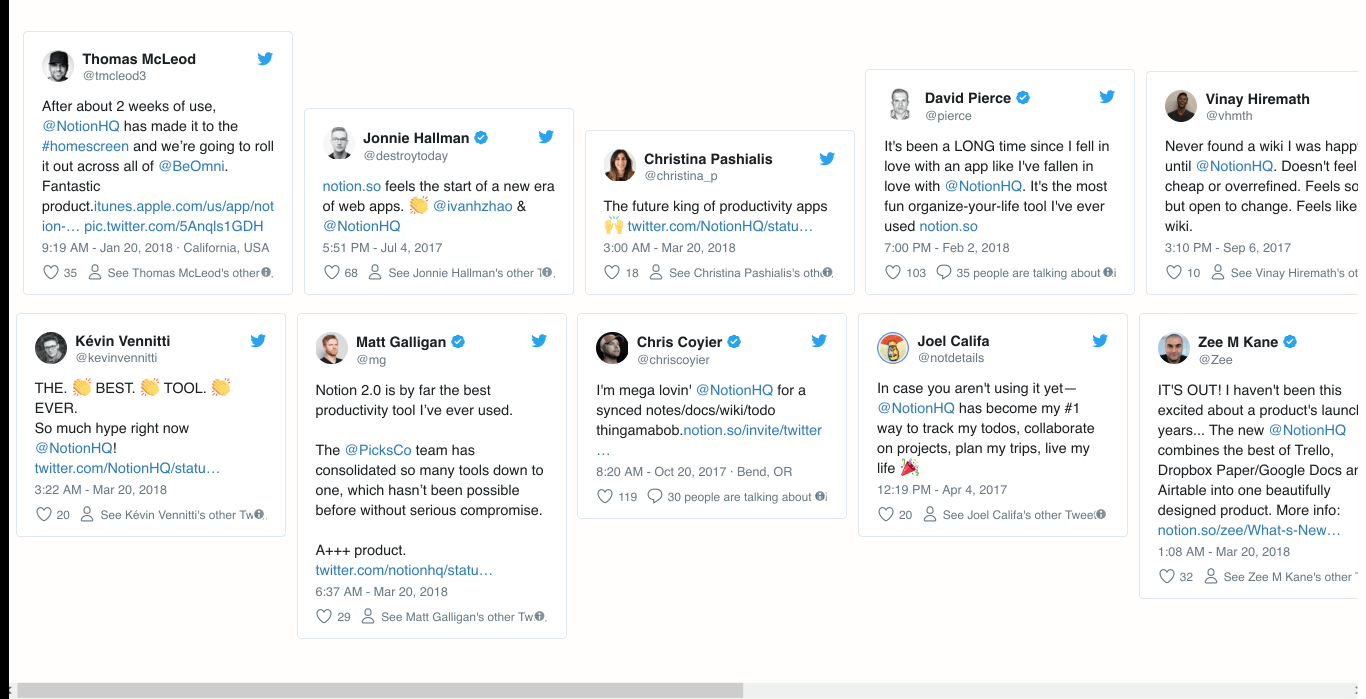Screen dimensions: 1366x699
Task: Click the info icon on David Pierce's card
Action: pos(1108,272)
